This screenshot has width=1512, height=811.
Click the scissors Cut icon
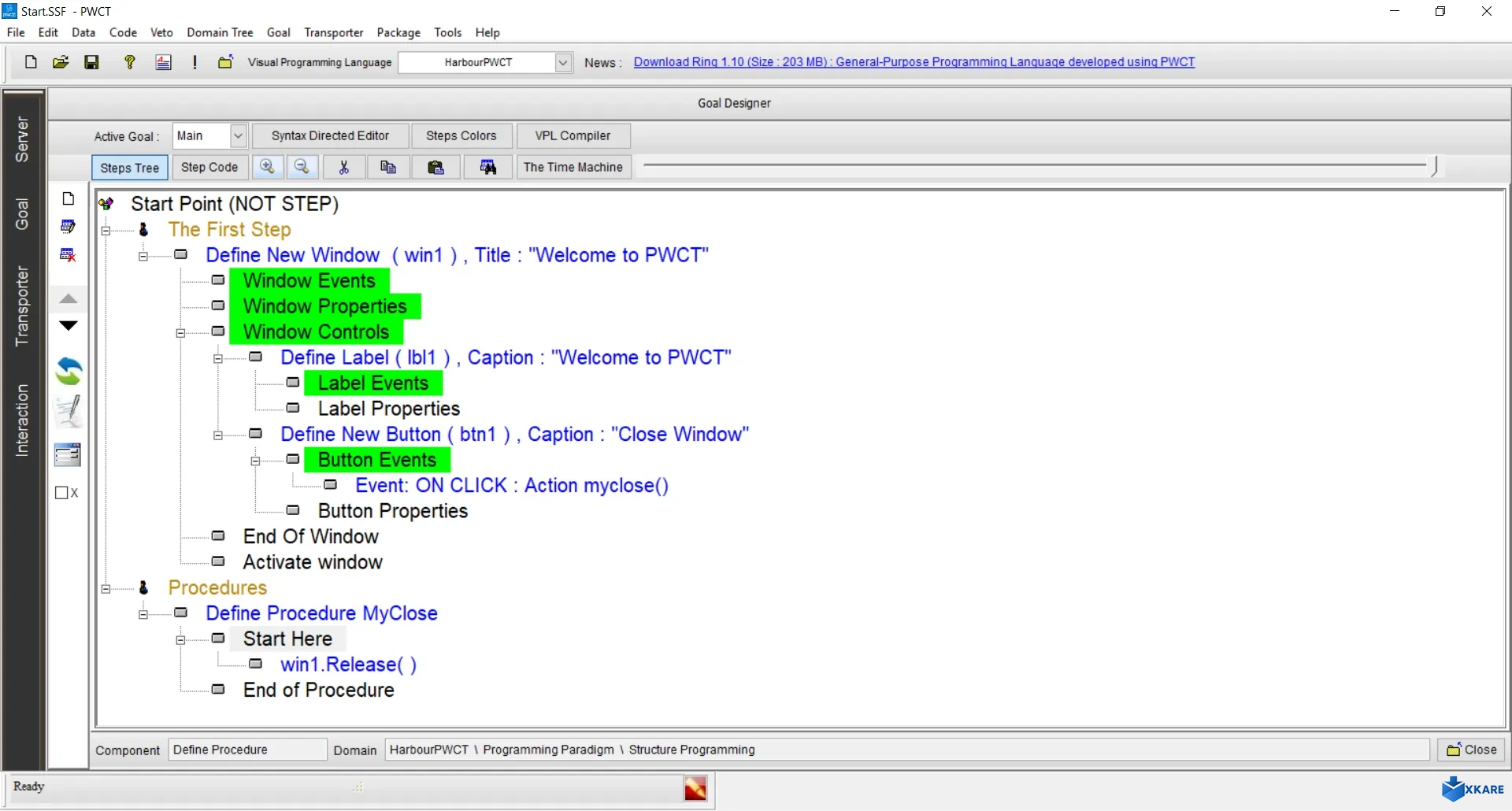click(x=344, y=167)
